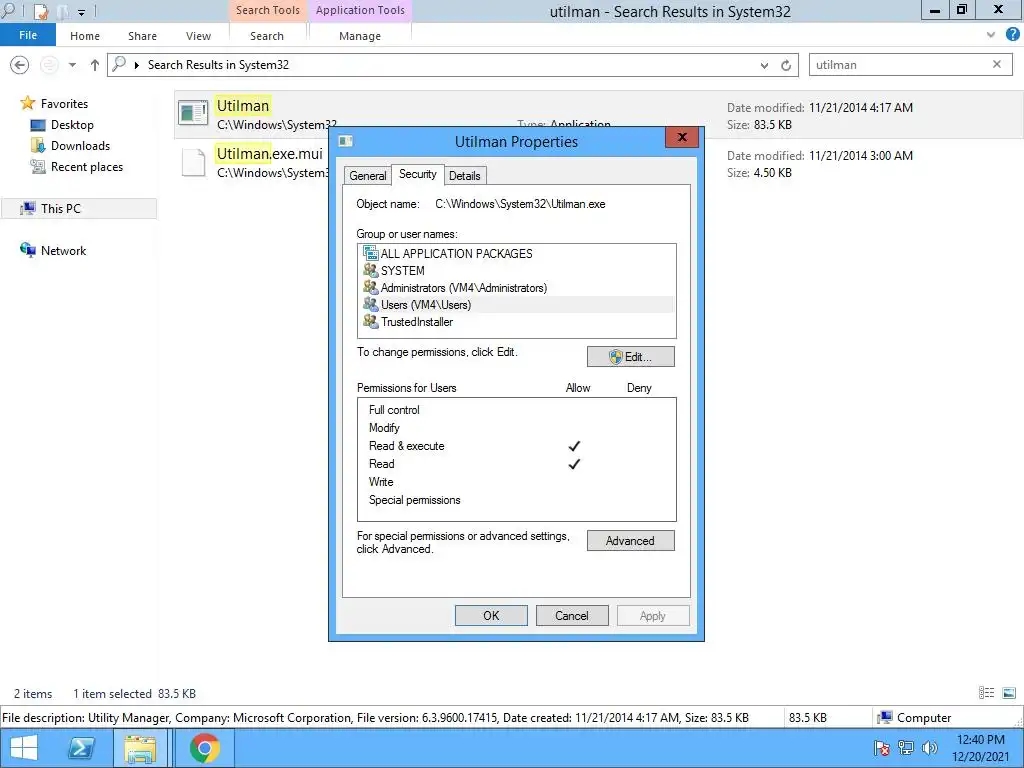
Task: Click the Apply button
Action: (652, 615)
